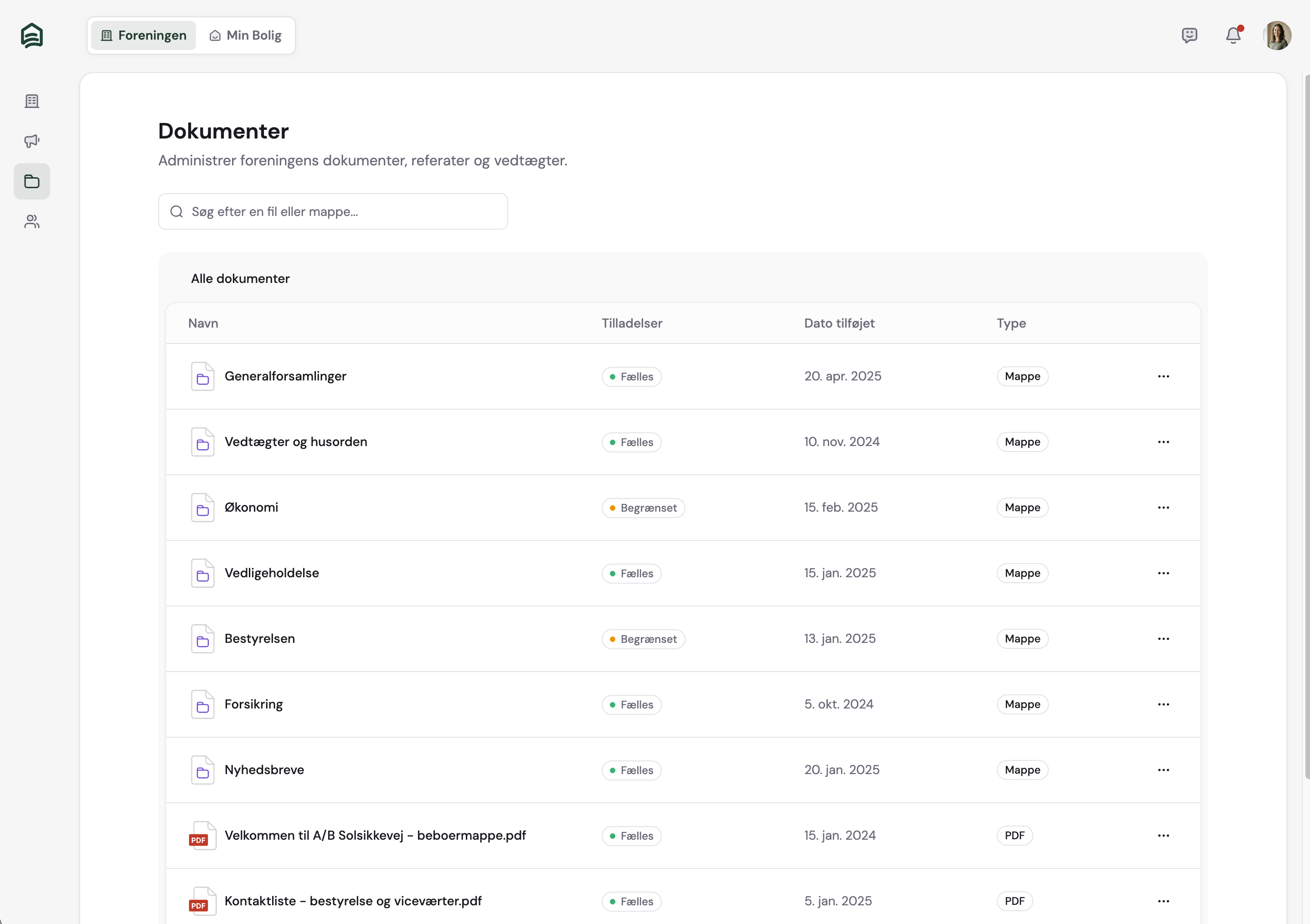1310x924 pixels.
Task: Open the Vedtægter og husorden folder
Action: [295, 442]
